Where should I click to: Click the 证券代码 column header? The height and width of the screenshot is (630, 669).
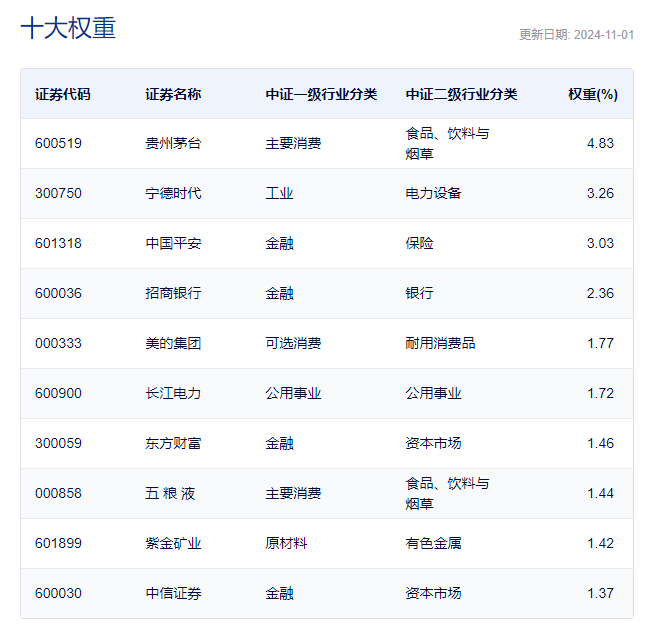pyautogui.click(x=63, y=94)
